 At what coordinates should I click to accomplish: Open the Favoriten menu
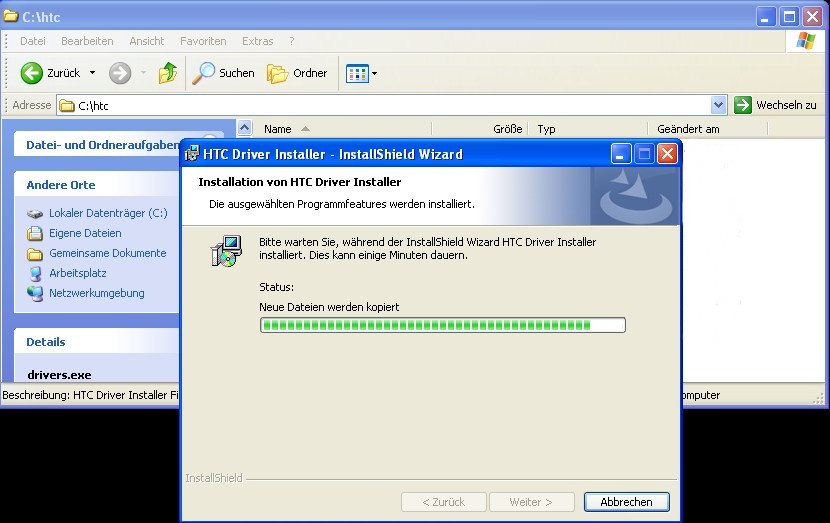pos(202,41)
